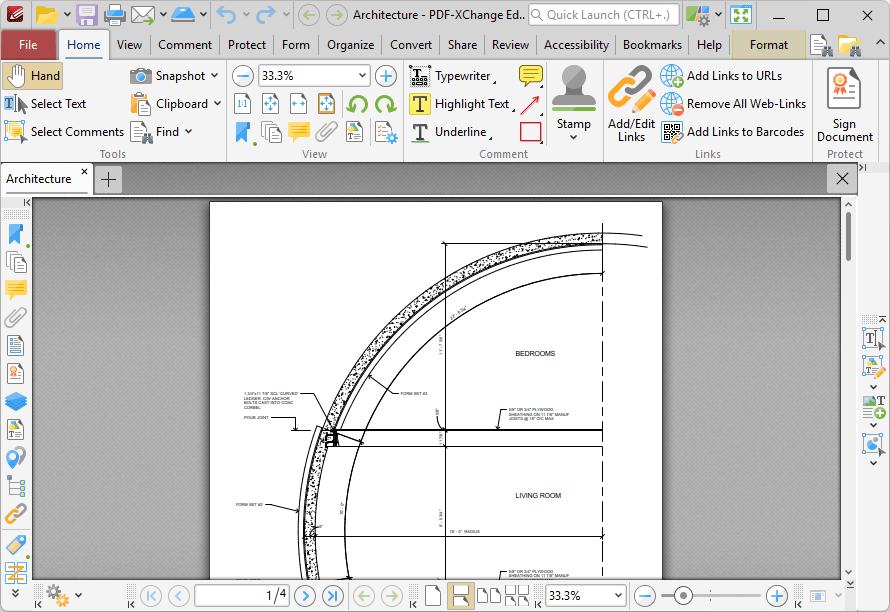Switch to the Organize ribbon tab
The height and width of the screenshot is (612, 890).
350,45
